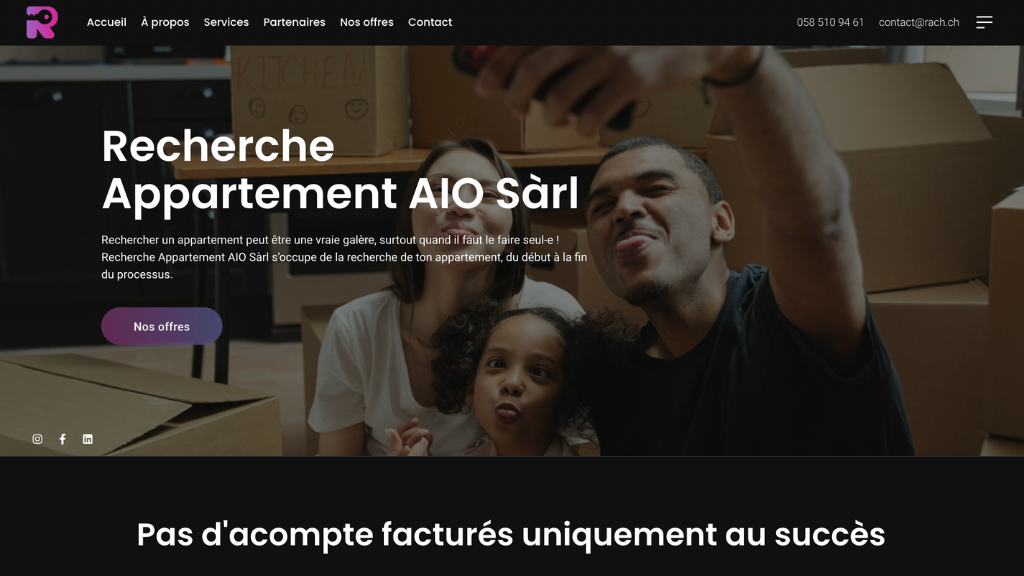Click the Recherche Appartement AIO Sàrl heading

(340, 170)
